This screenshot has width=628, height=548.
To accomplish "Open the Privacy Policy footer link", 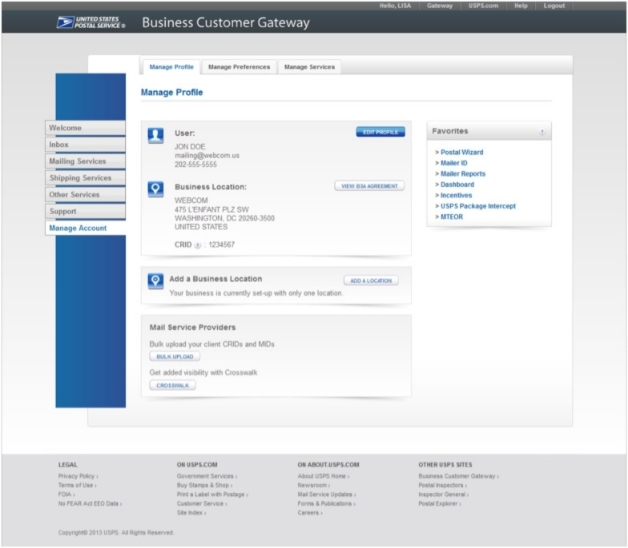I will coord(78,476).
